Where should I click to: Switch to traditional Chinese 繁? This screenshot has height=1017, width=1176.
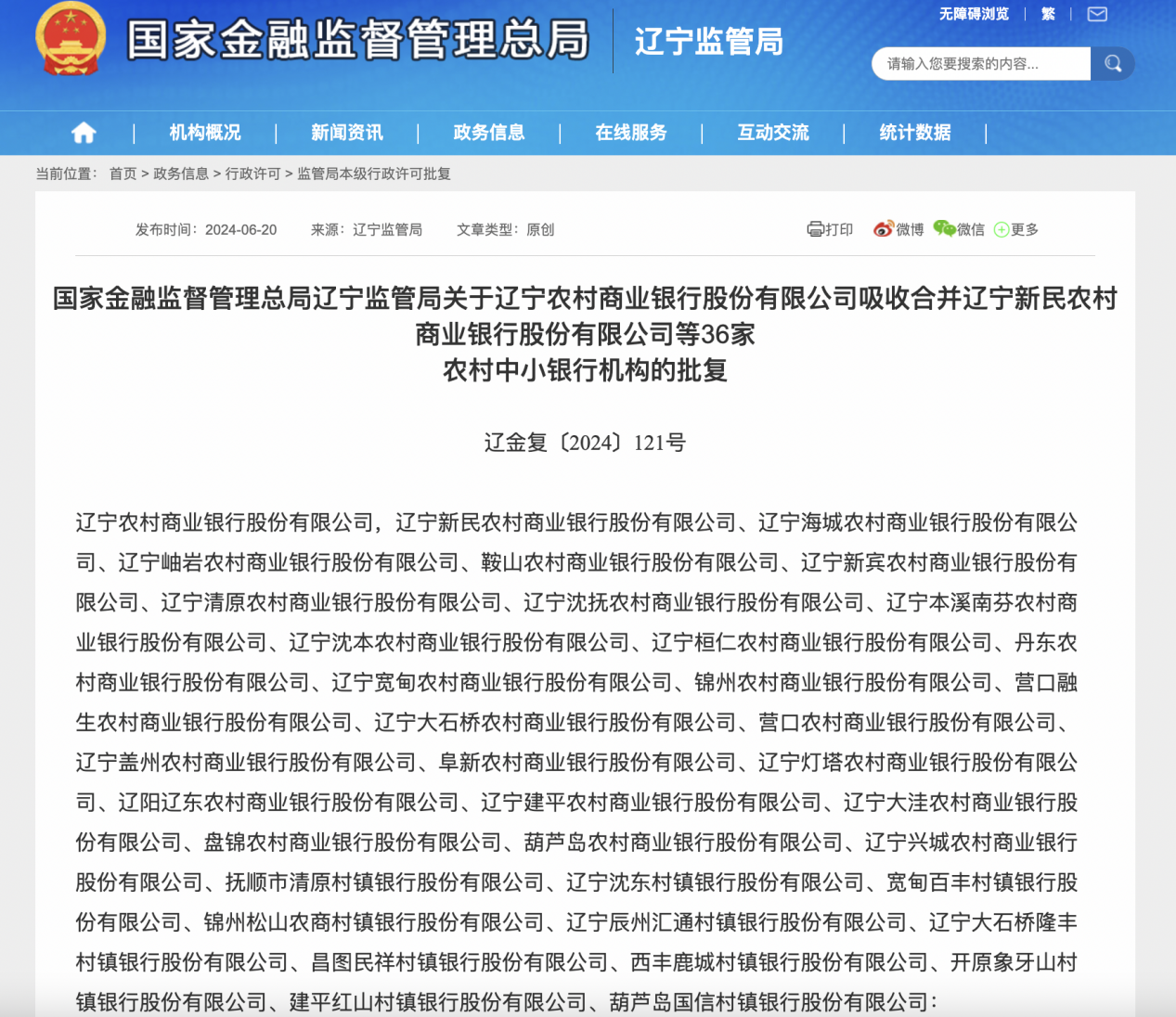(1048, 14)
